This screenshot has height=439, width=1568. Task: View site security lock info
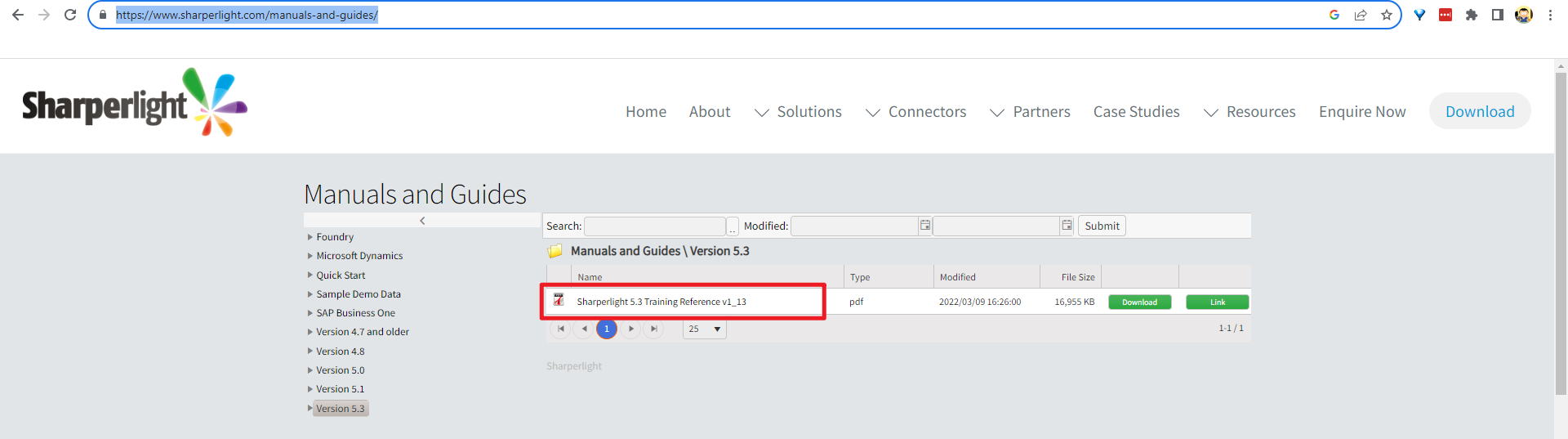click(103, 15)
